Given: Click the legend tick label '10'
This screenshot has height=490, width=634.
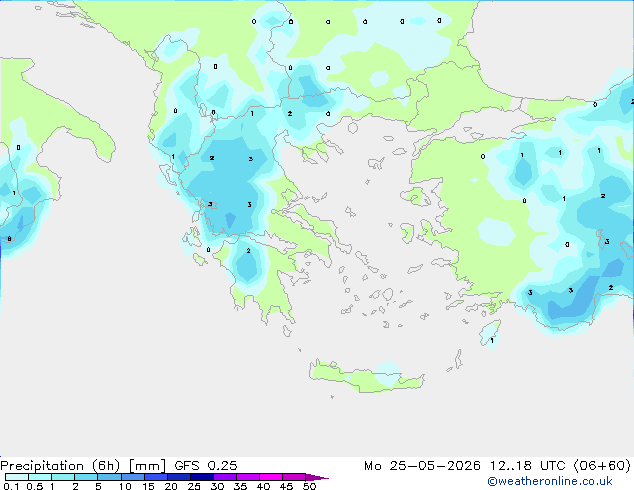Looking at the screenshot, I should (x=125, y=486).
